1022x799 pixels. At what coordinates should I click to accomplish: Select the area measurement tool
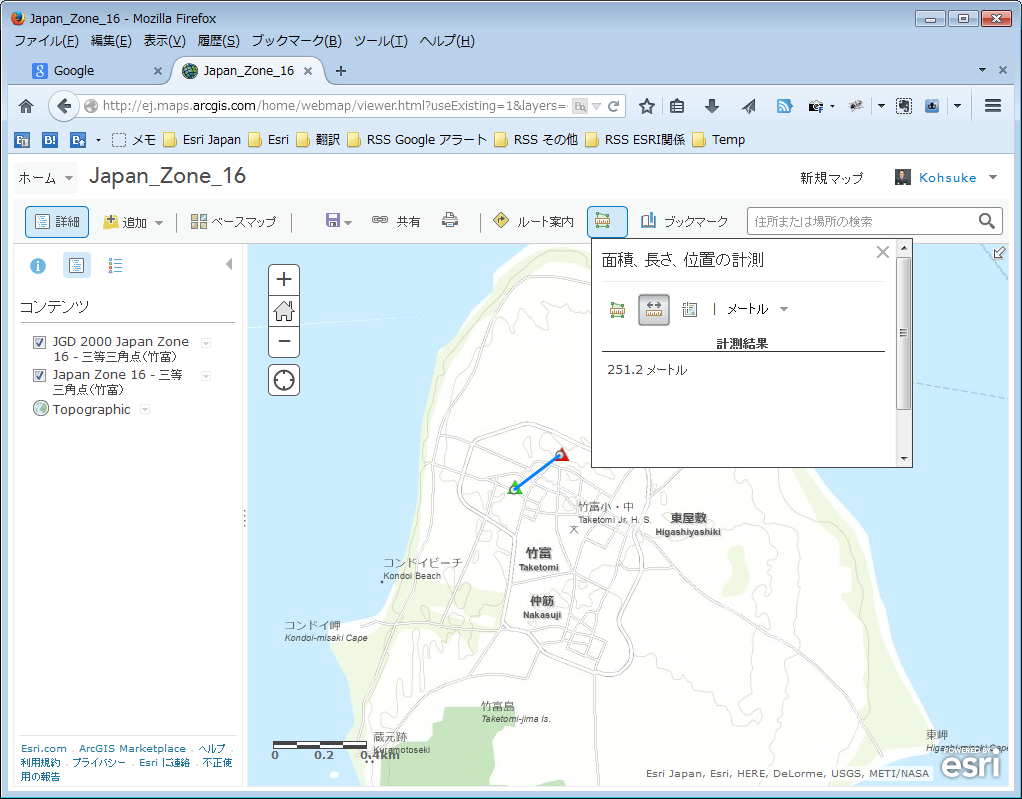[617, 310]
